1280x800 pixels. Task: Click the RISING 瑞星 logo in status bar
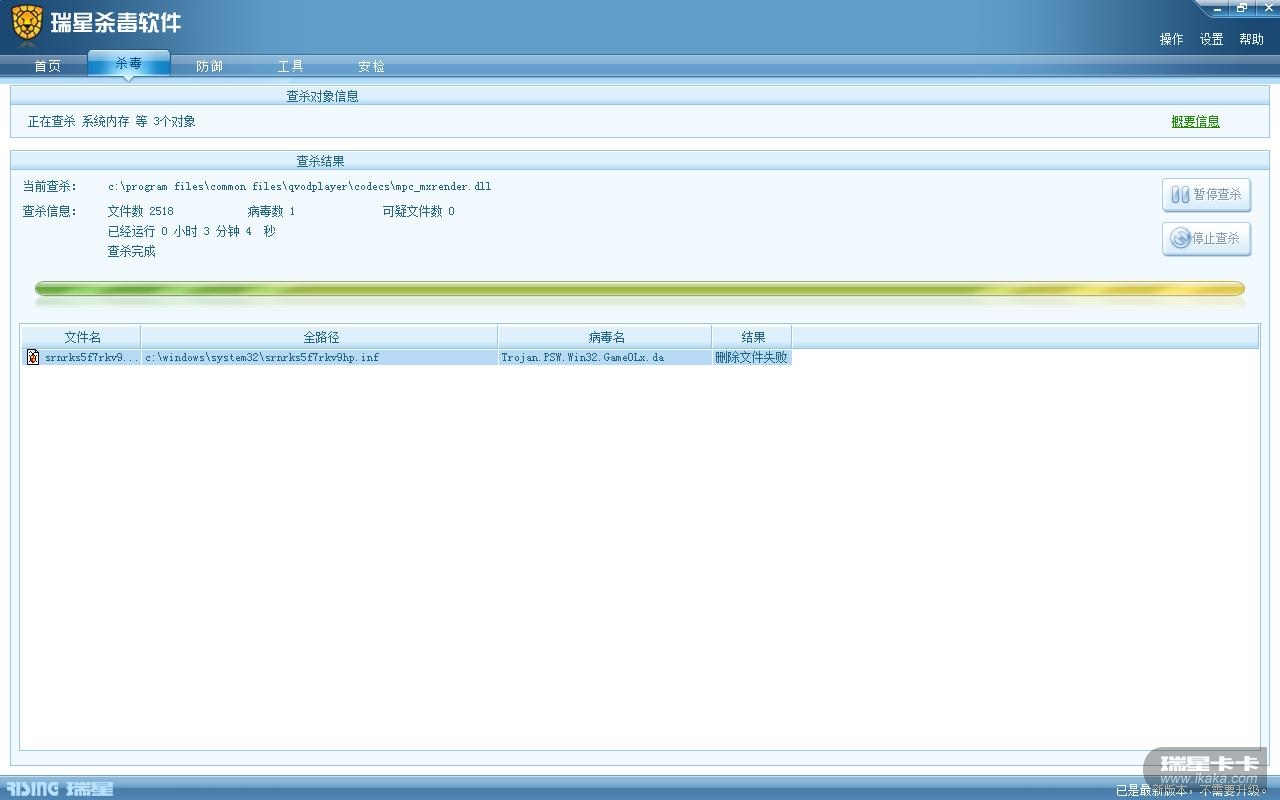60,789
